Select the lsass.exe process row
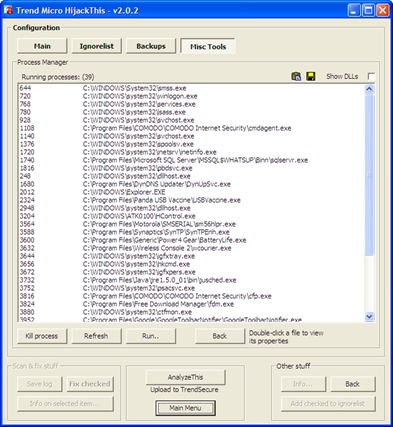The image size is (393, 427). coord(192,112)
